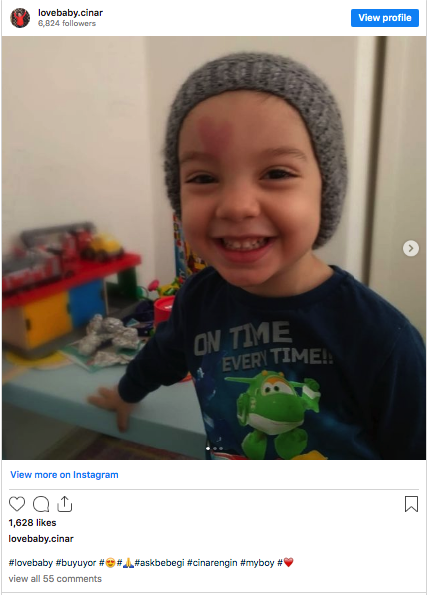Click the share upload icon

pos(64,504)
